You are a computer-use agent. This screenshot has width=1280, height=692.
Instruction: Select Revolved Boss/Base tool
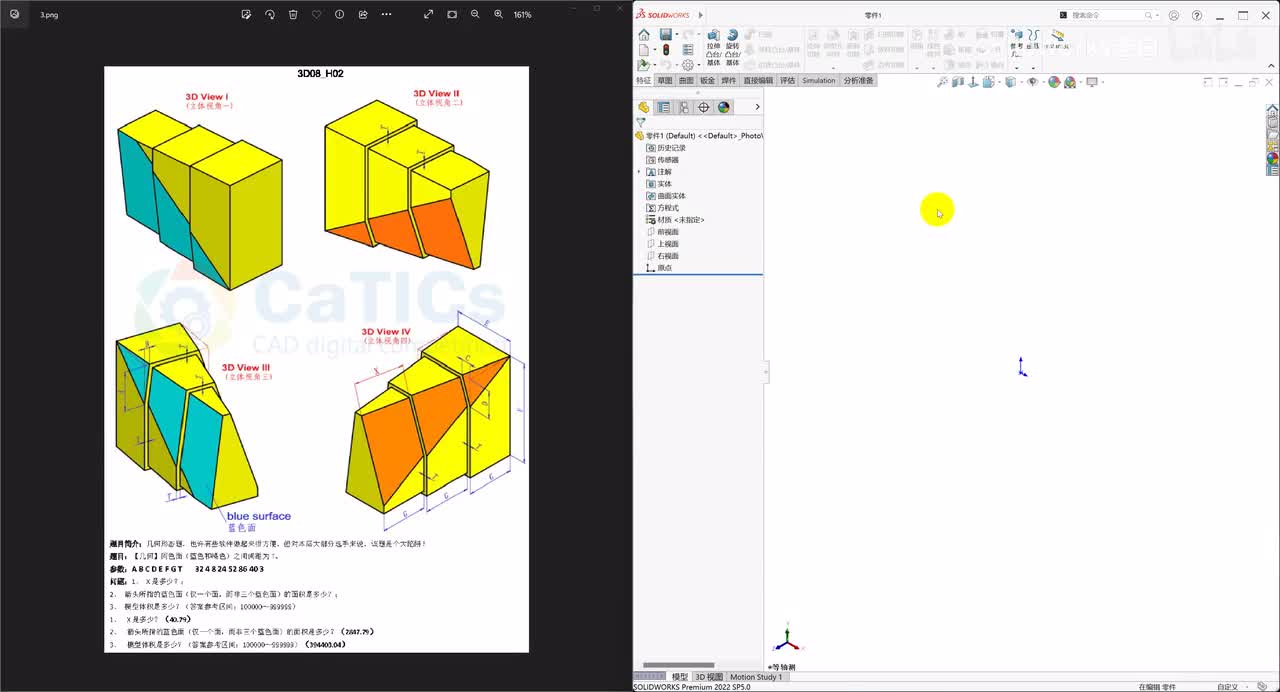(x=733, y=47)
